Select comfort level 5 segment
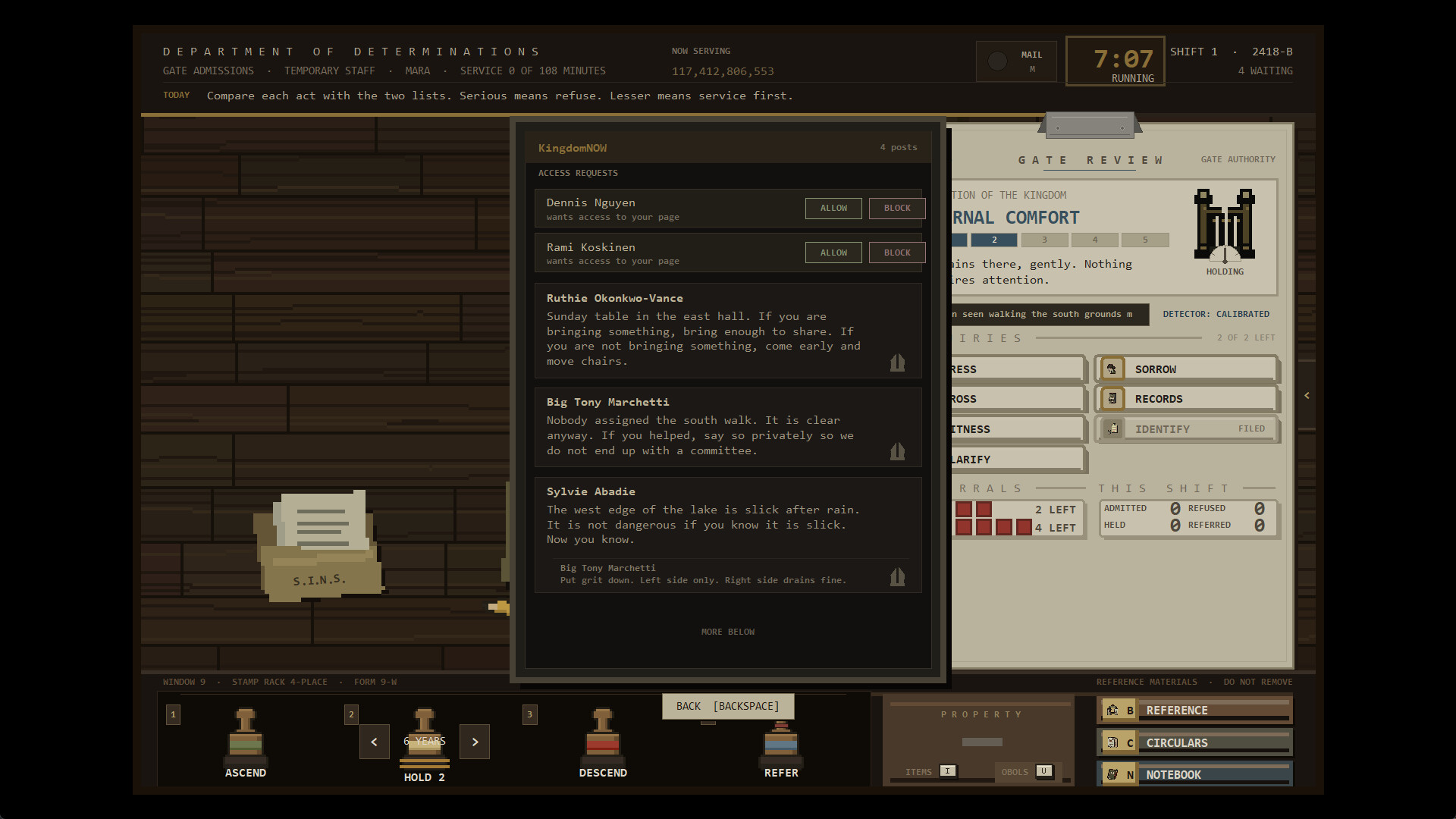The width and height of the screenshot is (1456, 819). coord(1145,240)
